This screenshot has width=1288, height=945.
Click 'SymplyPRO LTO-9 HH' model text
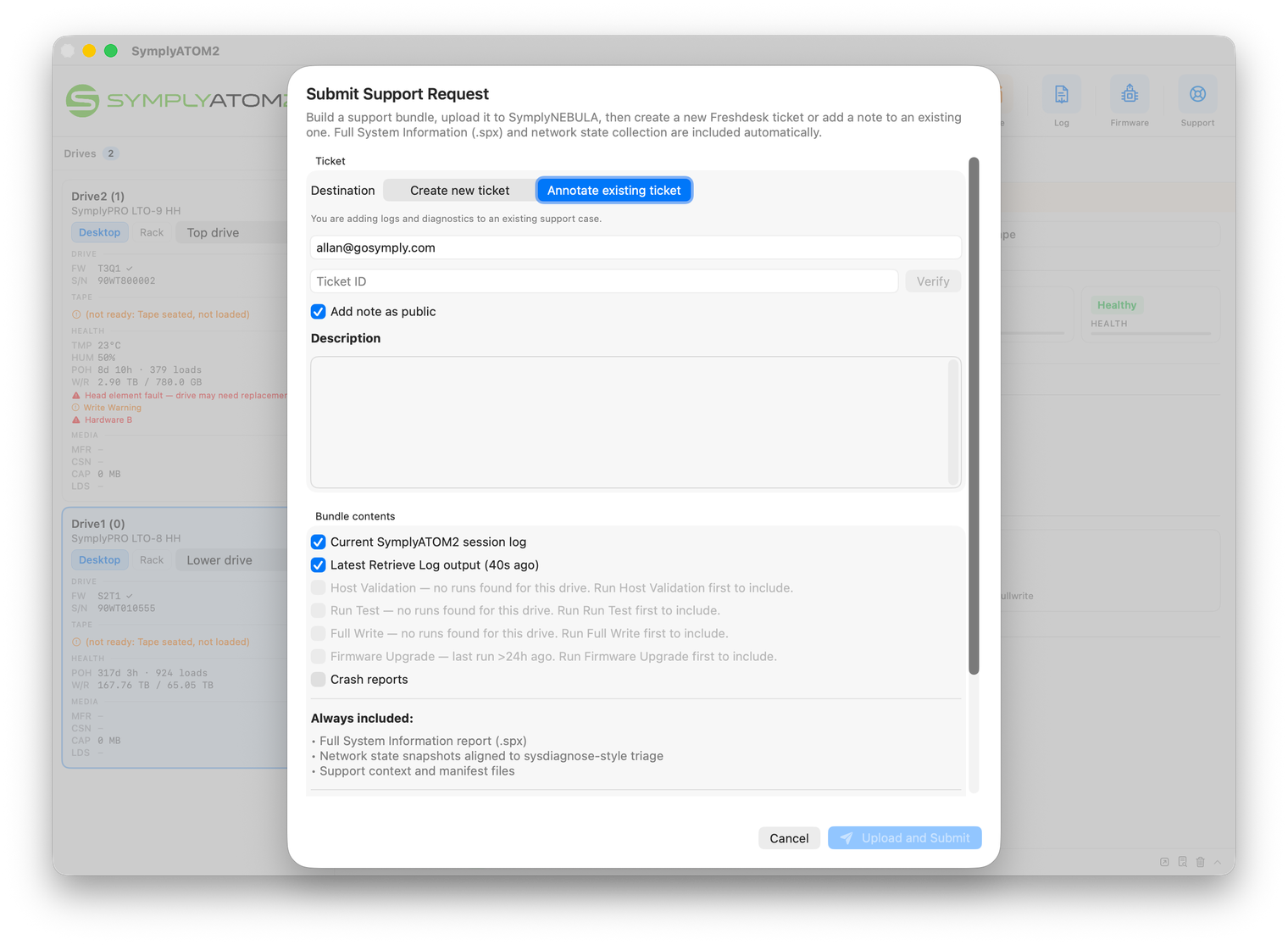coord(126,211)
